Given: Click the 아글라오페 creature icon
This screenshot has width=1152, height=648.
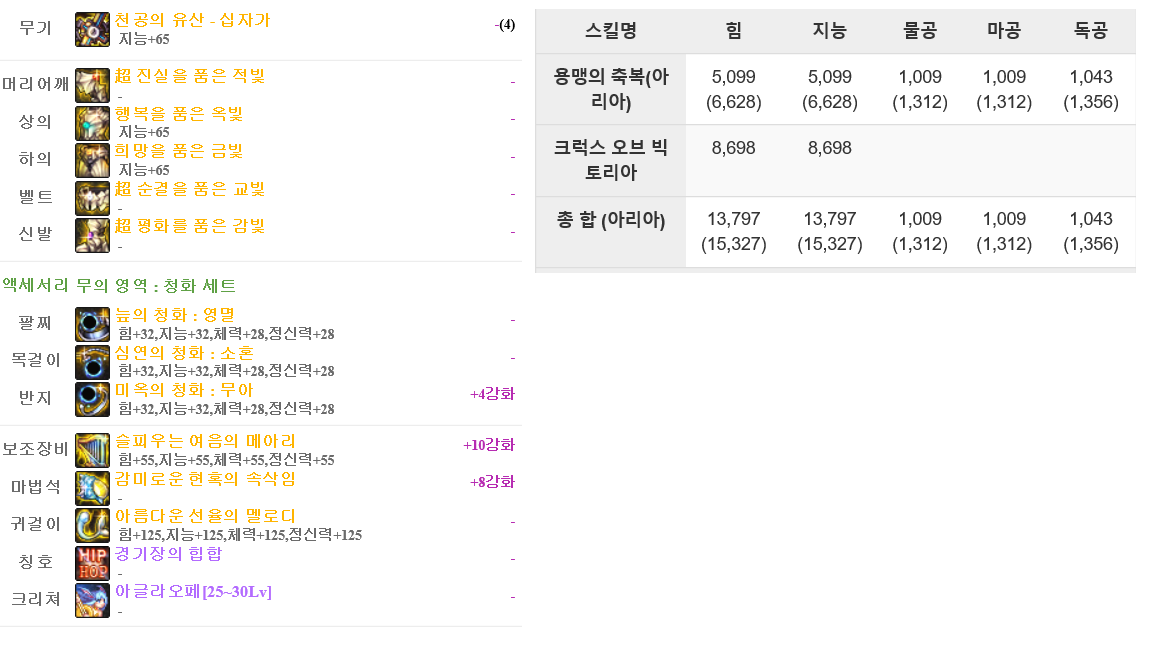Looking at the screenshot, I should 93,600.
